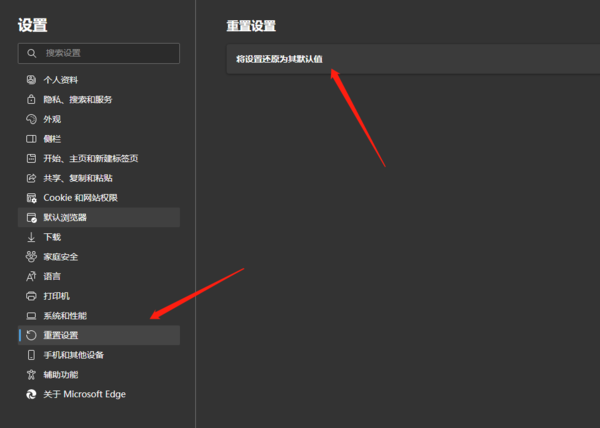This screenshot has width=600, height=428.
Task: Click the 外观 appearance icon
Action: [31, 119]
